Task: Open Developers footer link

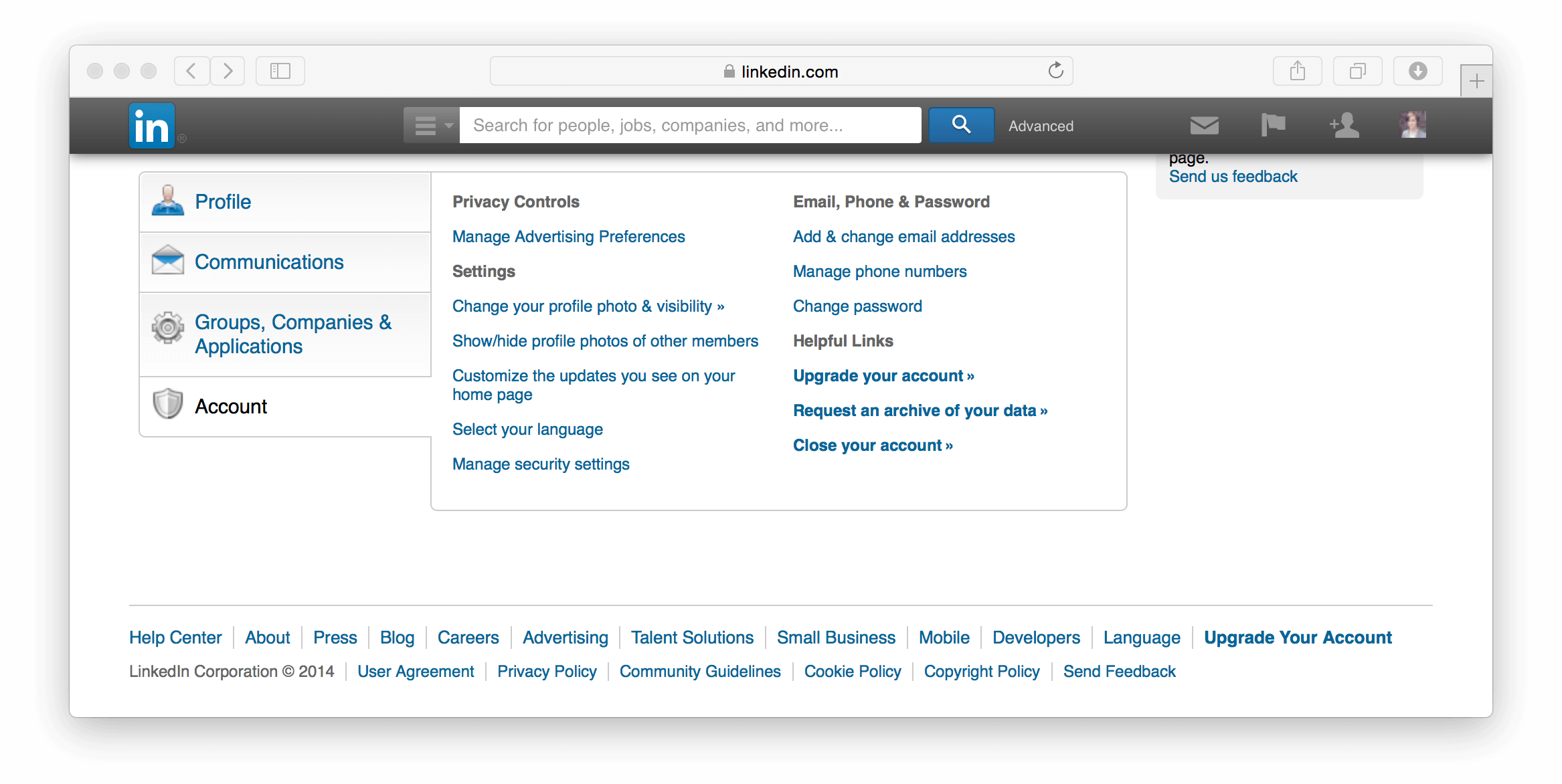Action: [1036, 638]
